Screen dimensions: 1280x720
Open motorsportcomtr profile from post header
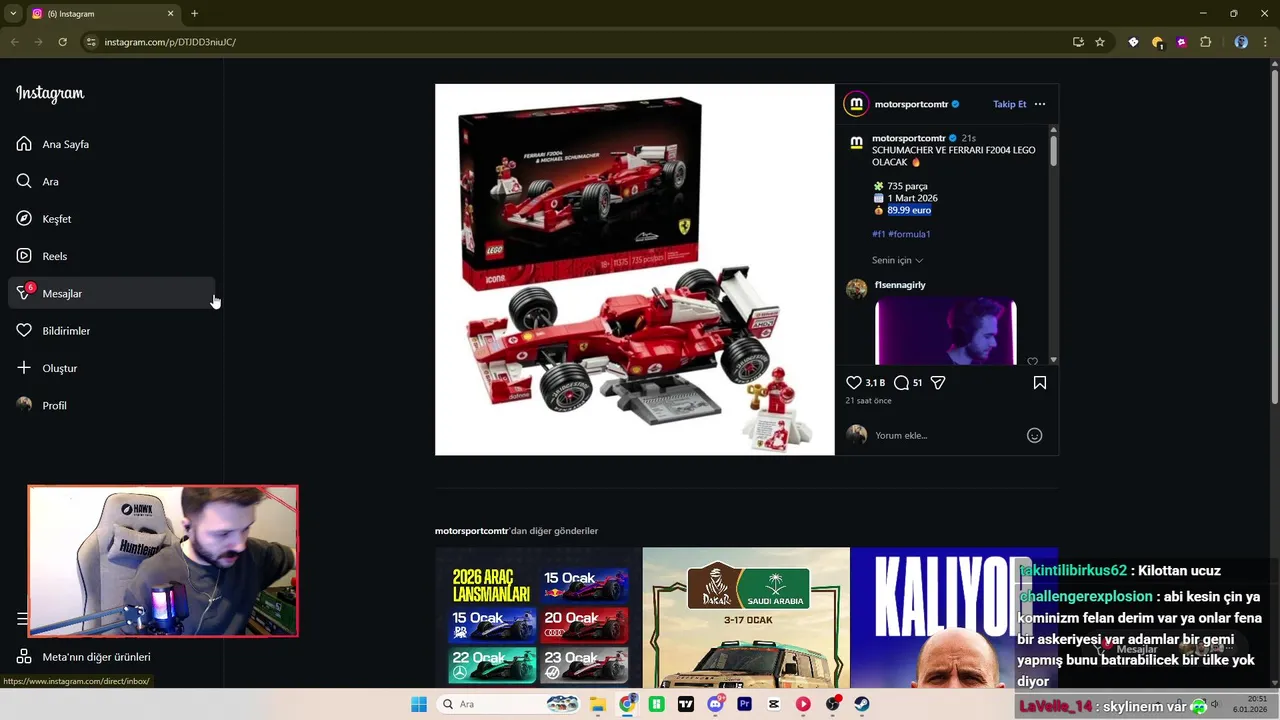pos(911,104)
